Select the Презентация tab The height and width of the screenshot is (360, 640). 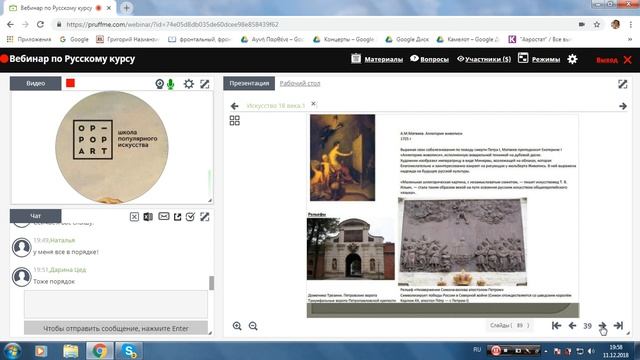(249, 83)
